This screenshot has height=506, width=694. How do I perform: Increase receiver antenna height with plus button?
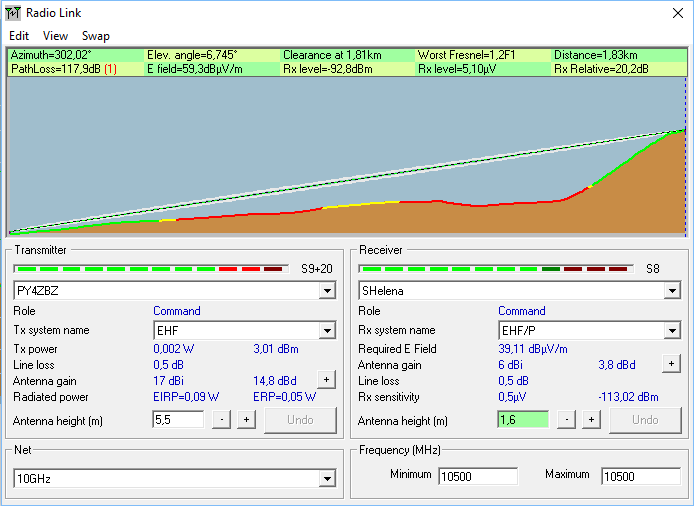[x=591, y=420]
